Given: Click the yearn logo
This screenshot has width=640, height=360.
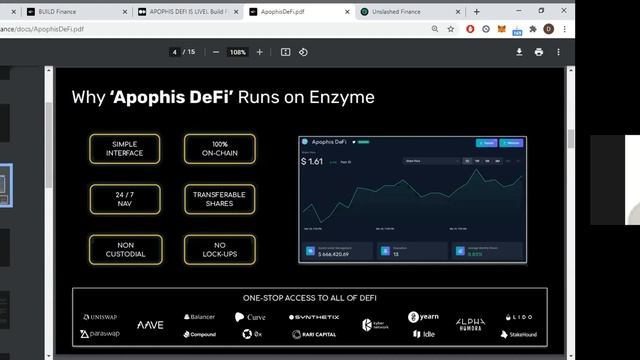Looking at the screenshot, I should click(x=423, y=317).
